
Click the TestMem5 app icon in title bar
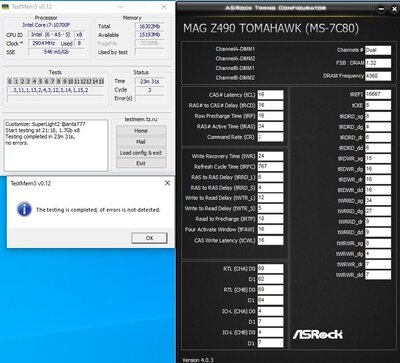[x=6, y=6]
